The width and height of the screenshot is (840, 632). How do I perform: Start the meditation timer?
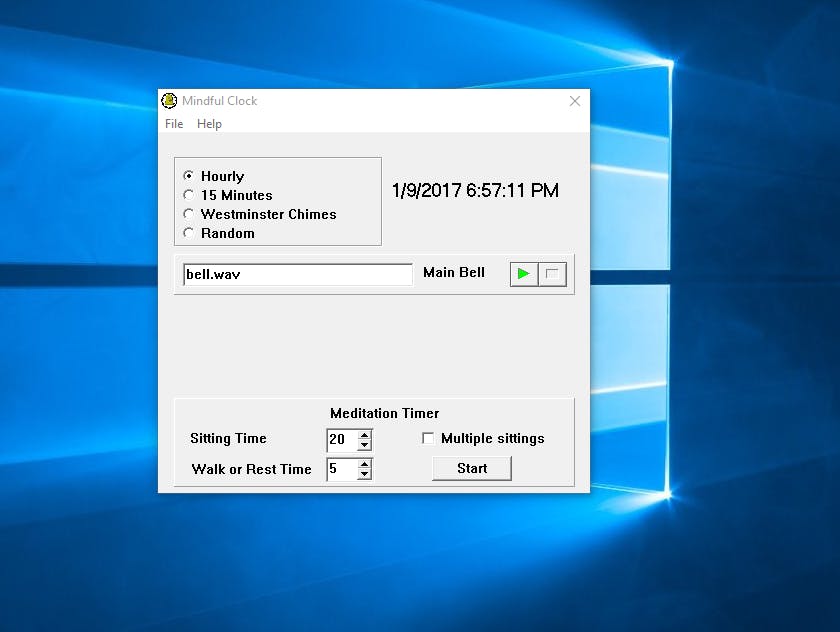tap(472, 469)
